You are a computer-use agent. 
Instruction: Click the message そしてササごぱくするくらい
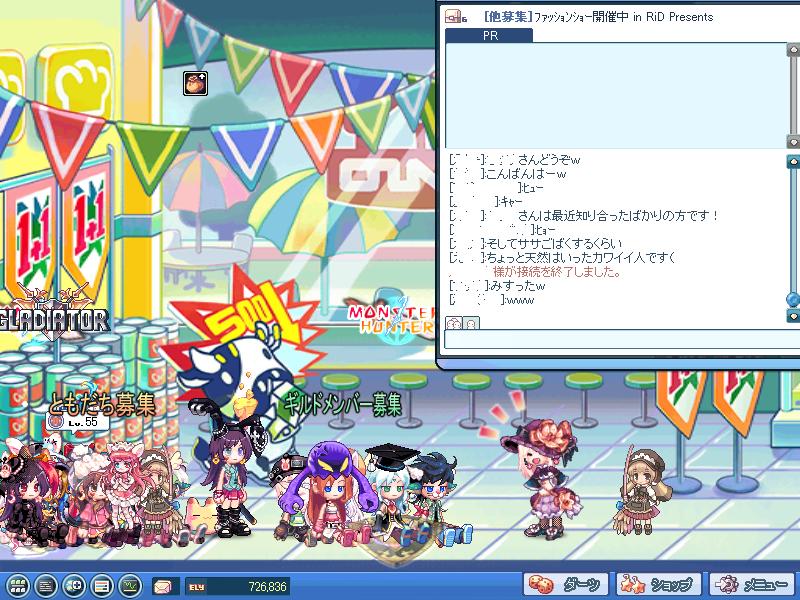click(x=555, y=243)
